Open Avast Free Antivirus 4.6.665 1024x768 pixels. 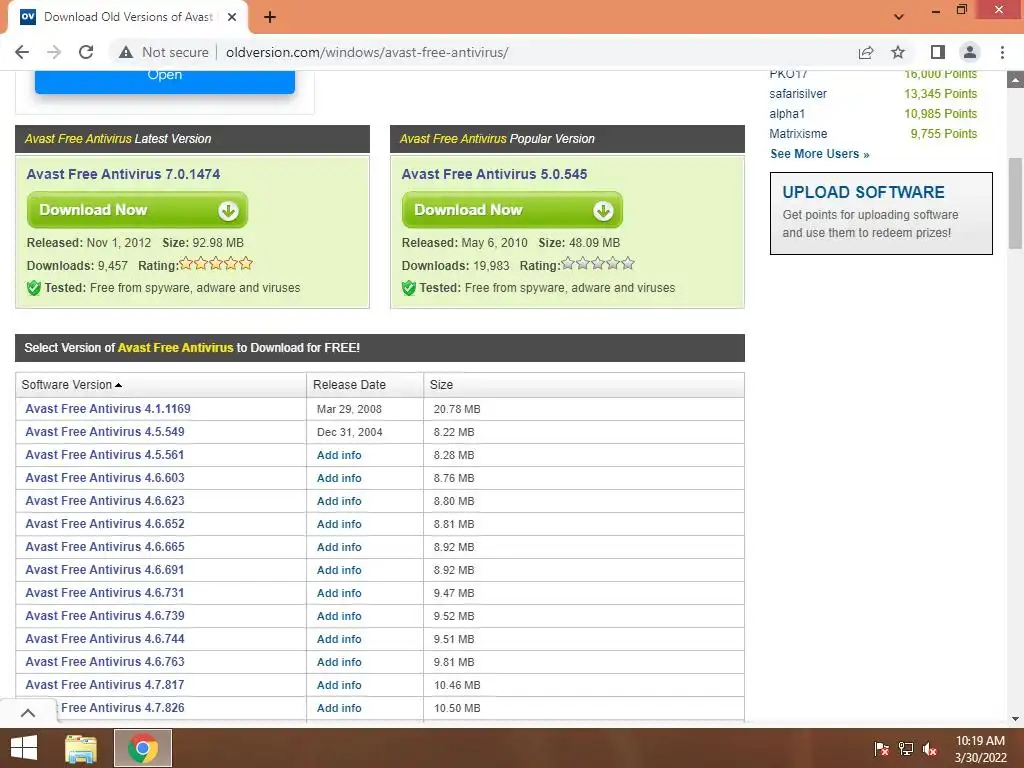(104, 547)
